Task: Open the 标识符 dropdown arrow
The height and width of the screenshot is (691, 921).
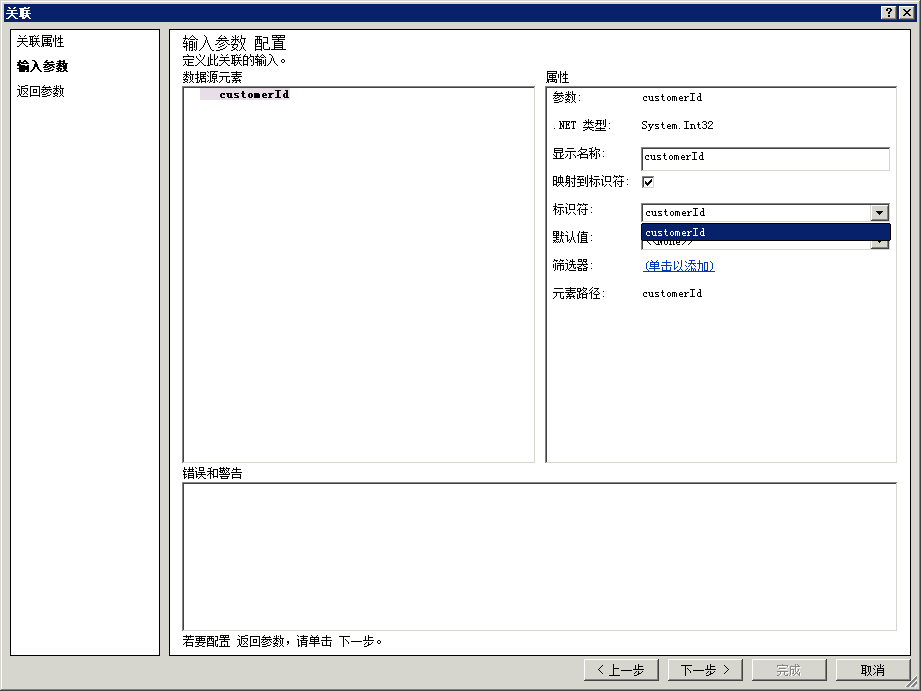Action: click(879, 212)
